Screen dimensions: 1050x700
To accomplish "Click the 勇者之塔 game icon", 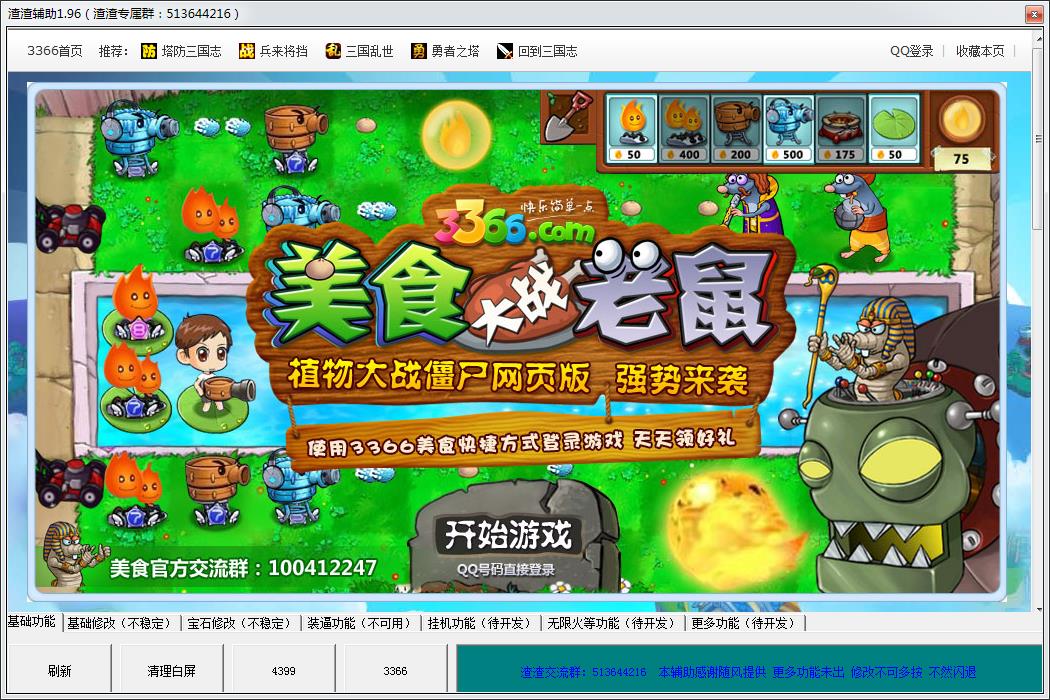I will (x=419, y=51).
